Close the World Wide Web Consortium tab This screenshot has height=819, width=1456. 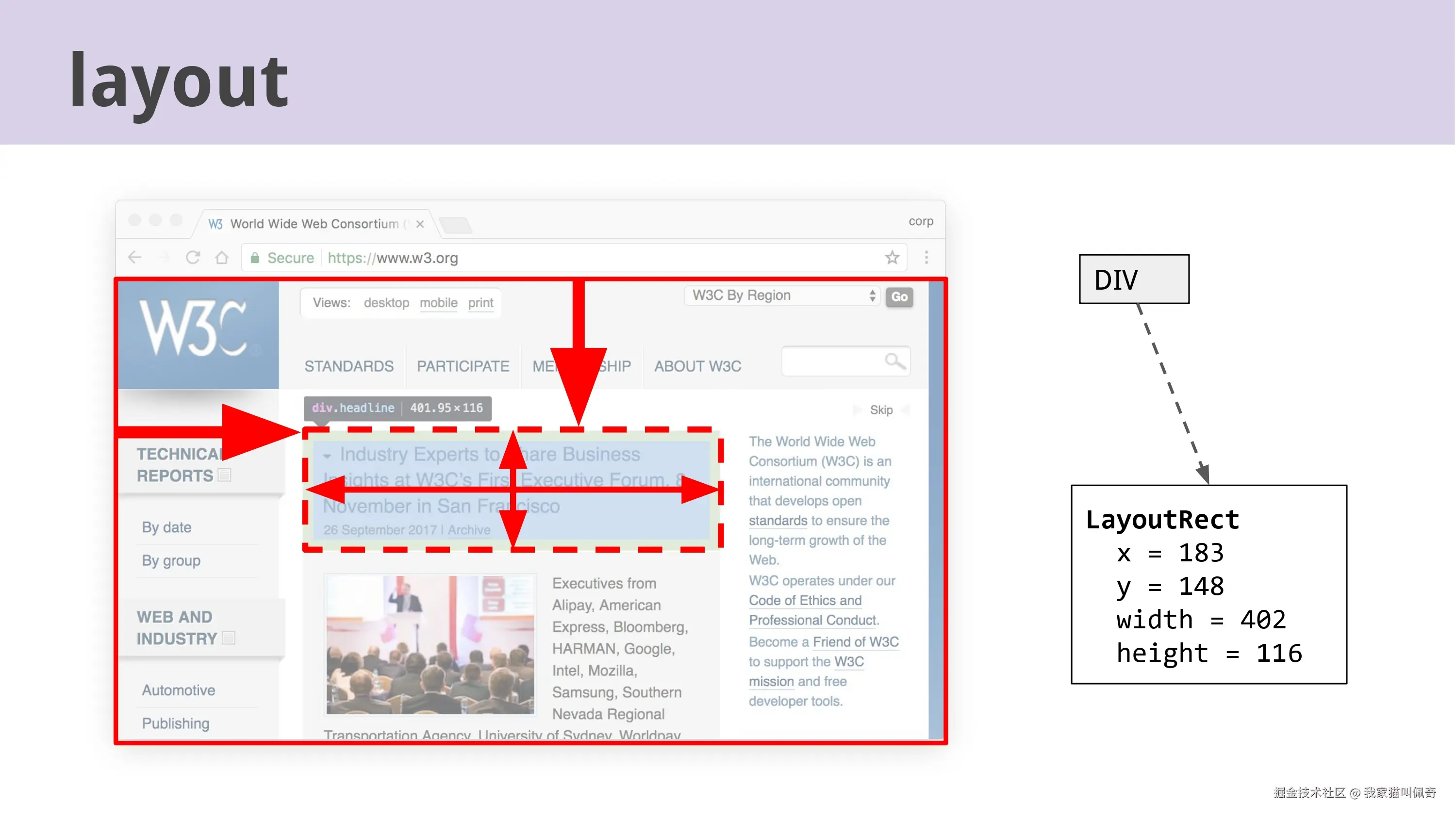pos(420,224)
